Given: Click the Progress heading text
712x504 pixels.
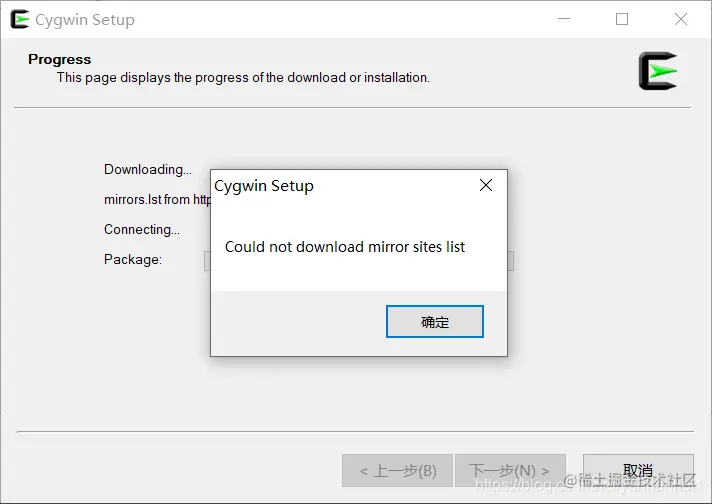Looking at the screenshot, I should click(59, 59).
